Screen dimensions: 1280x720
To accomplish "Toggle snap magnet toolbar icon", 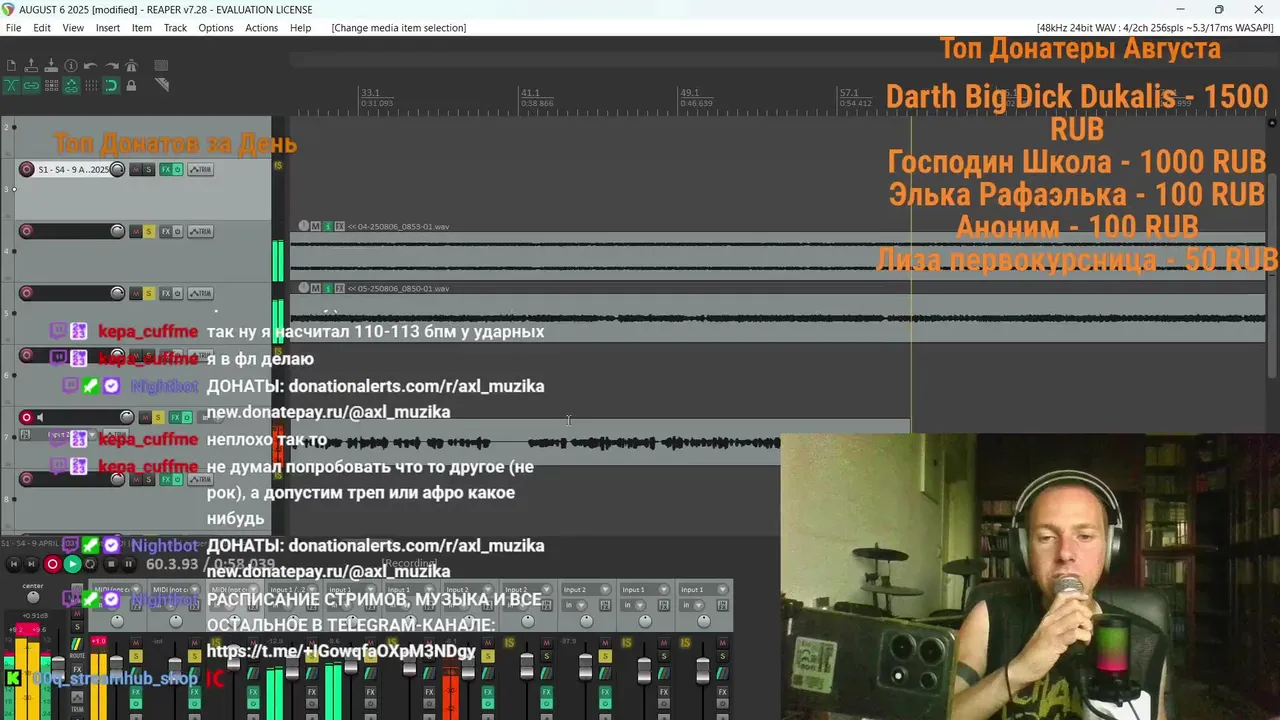I will pyautogui.click(x=111, y=85).
